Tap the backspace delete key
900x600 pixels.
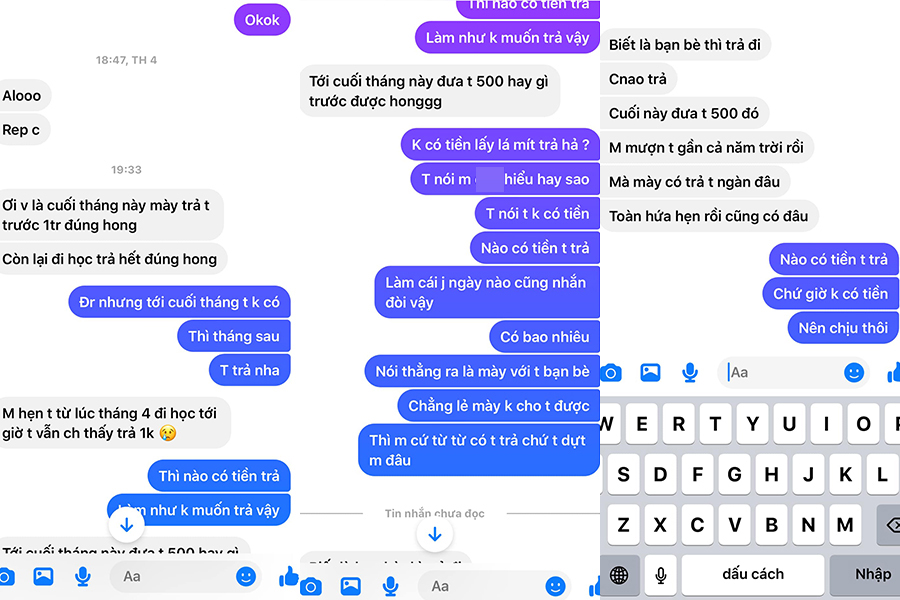(x=889, y=525)
